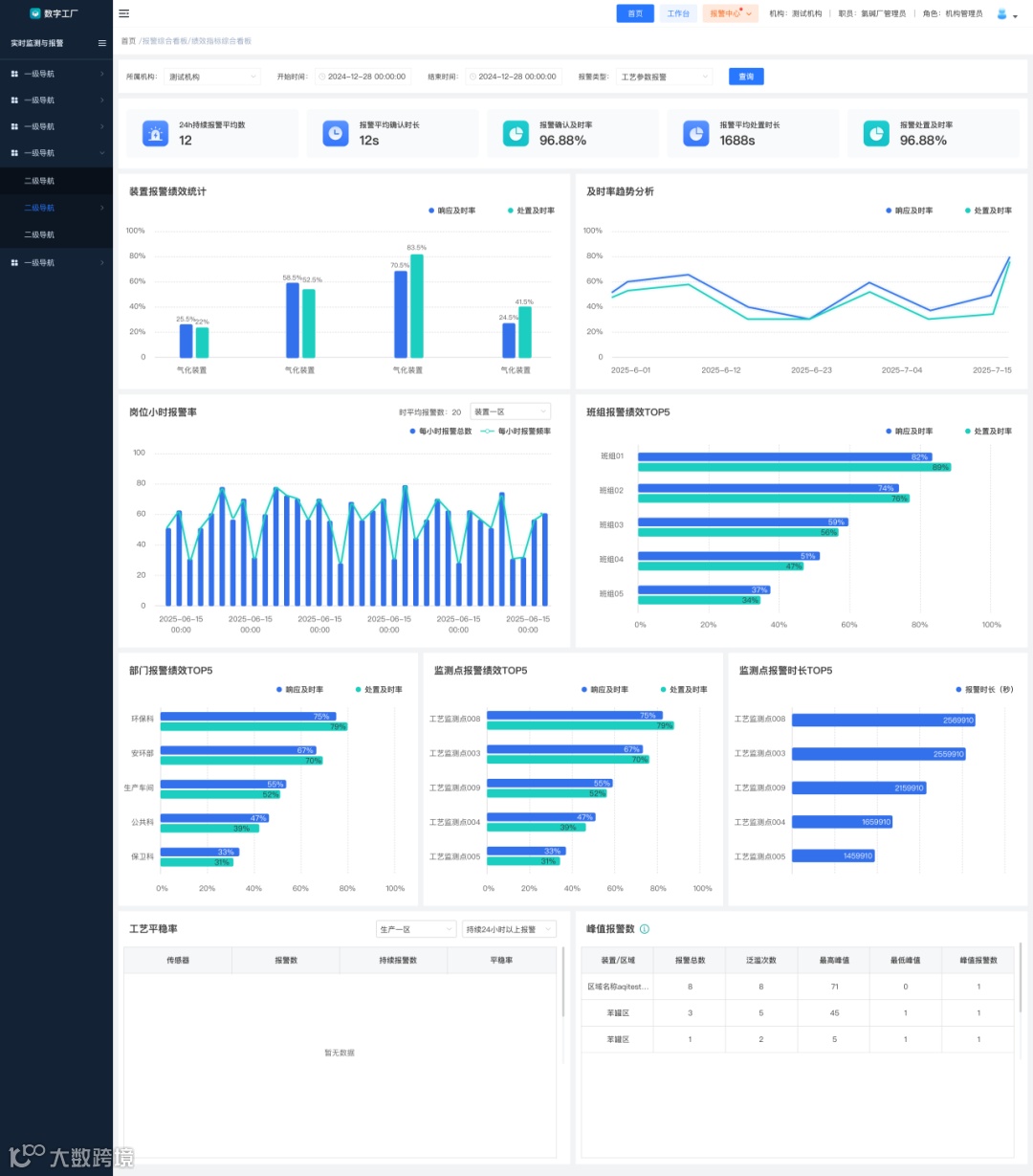Click the 泛溢次数 column header
The width and height of the screenshot is (1033, 1176).
tap(761, 960)
